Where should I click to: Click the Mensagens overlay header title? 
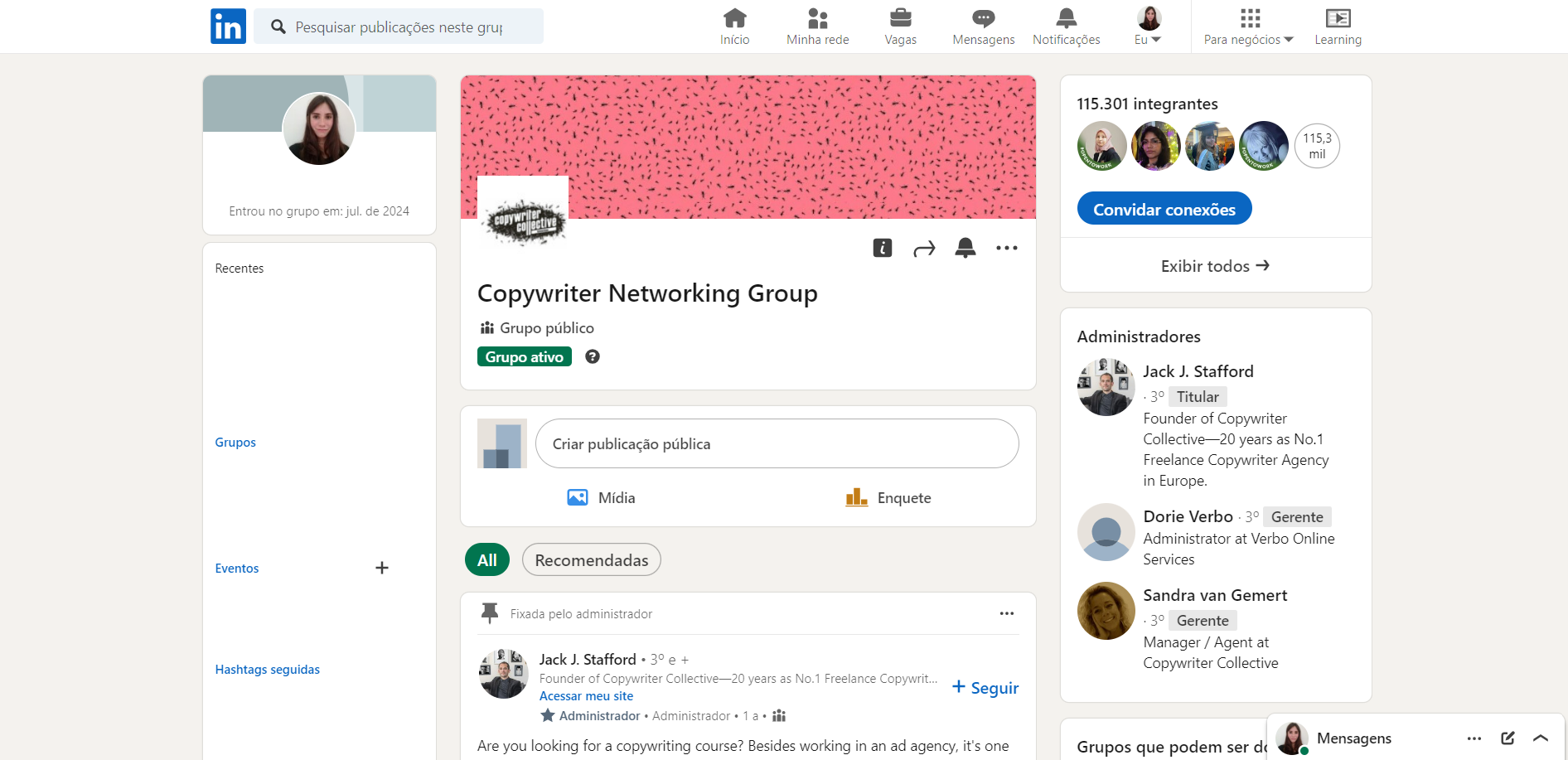point(1354,738)
